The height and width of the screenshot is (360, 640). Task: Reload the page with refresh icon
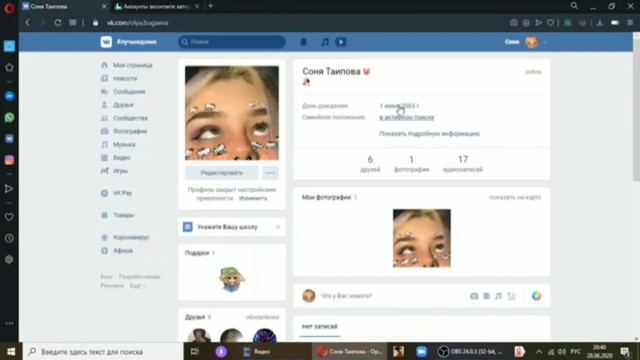point(58,23)
